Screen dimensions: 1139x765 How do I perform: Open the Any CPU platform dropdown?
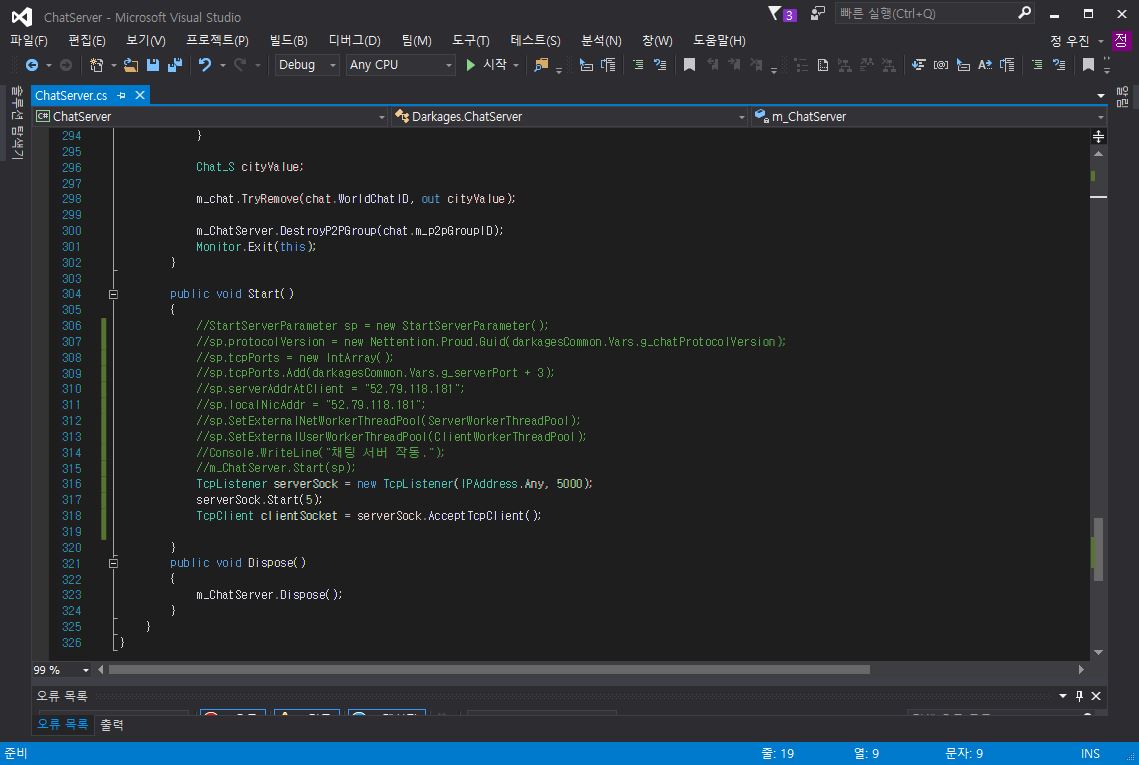coord(400,65)
